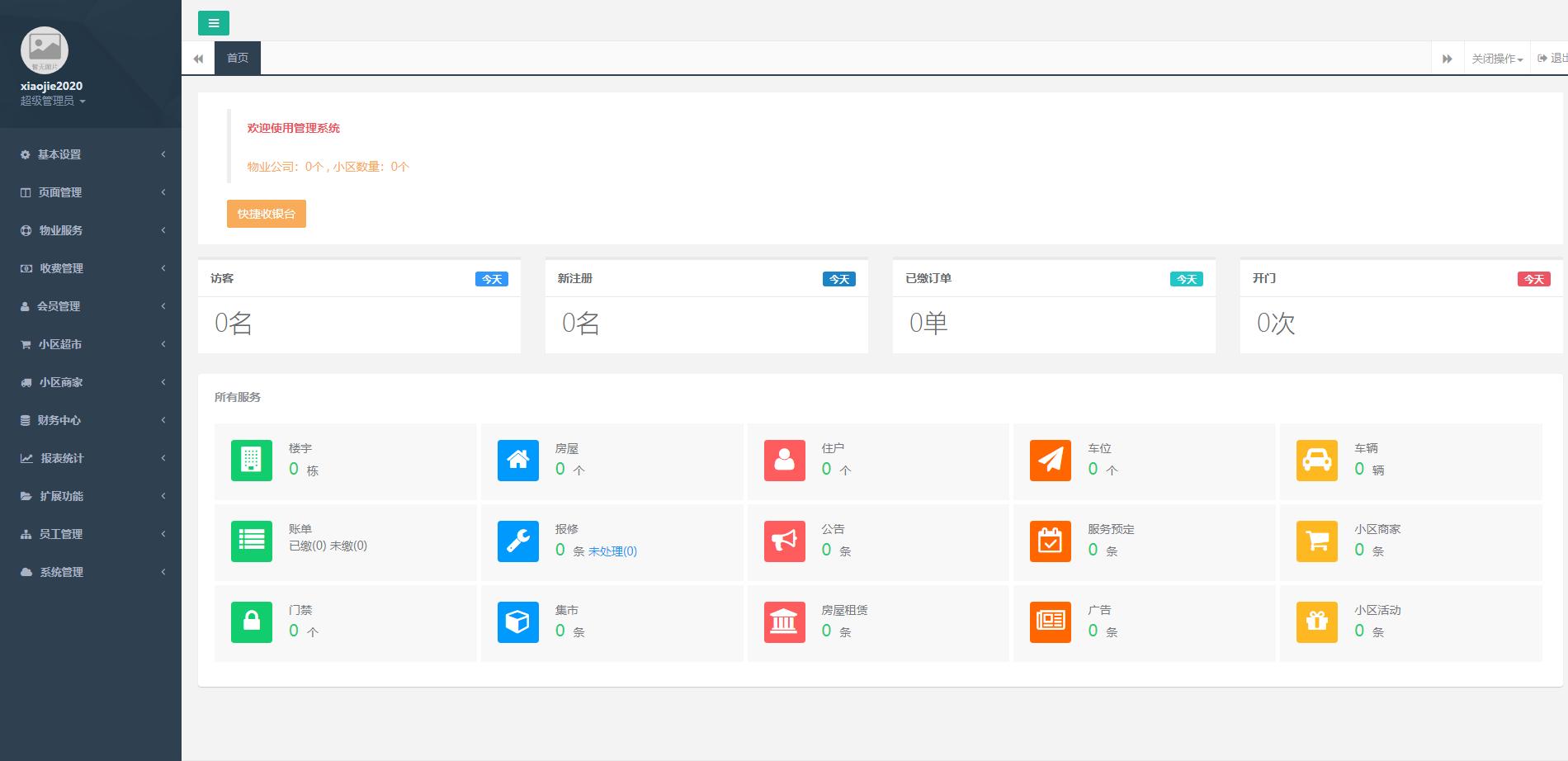This screenshot has height=761, width=1568.
Task: Expand the 小区超市 sidebar menu
Action: pyautogui.click(x=91, y=344)
